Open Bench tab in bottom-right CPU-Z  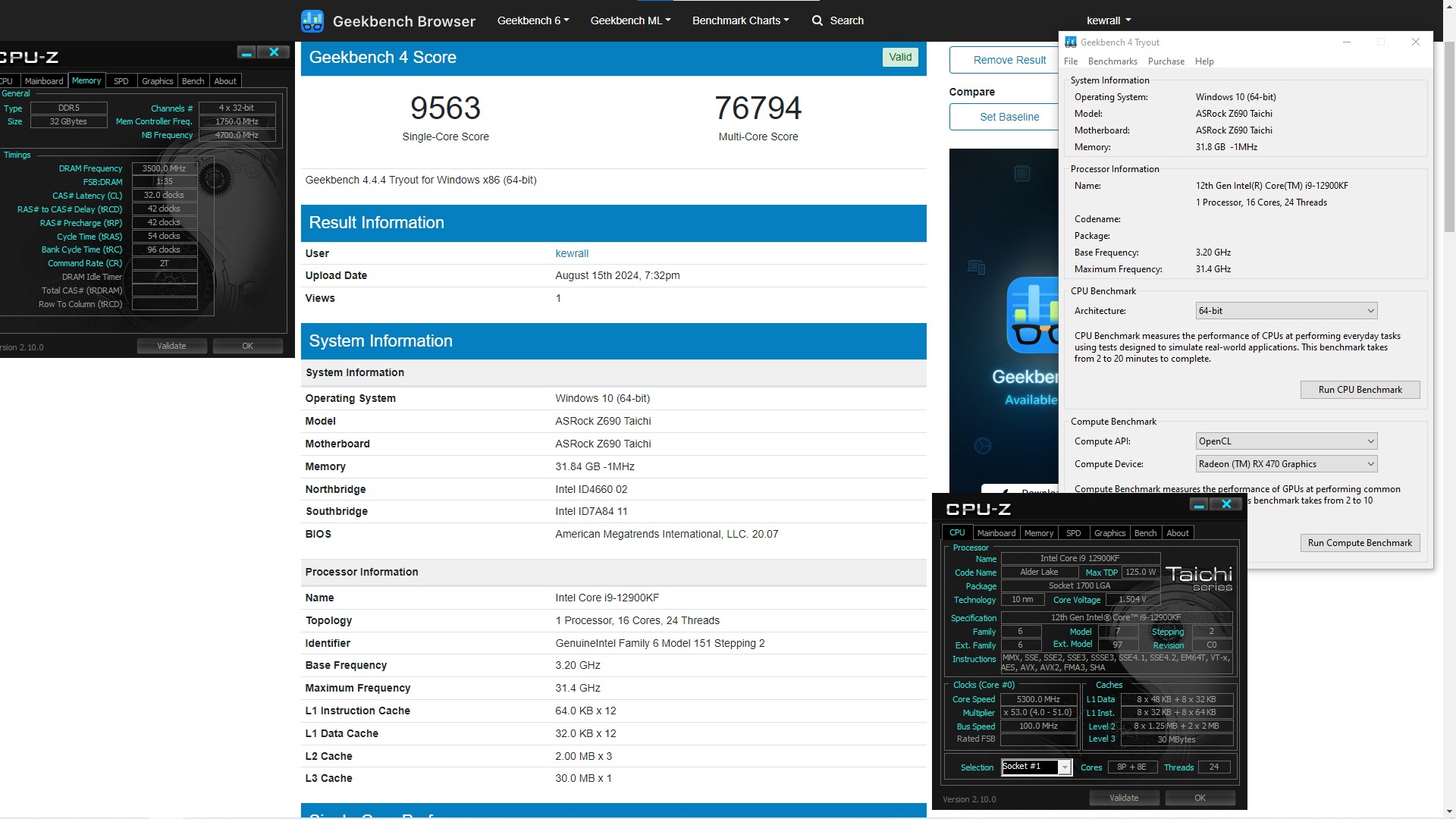1146,533
